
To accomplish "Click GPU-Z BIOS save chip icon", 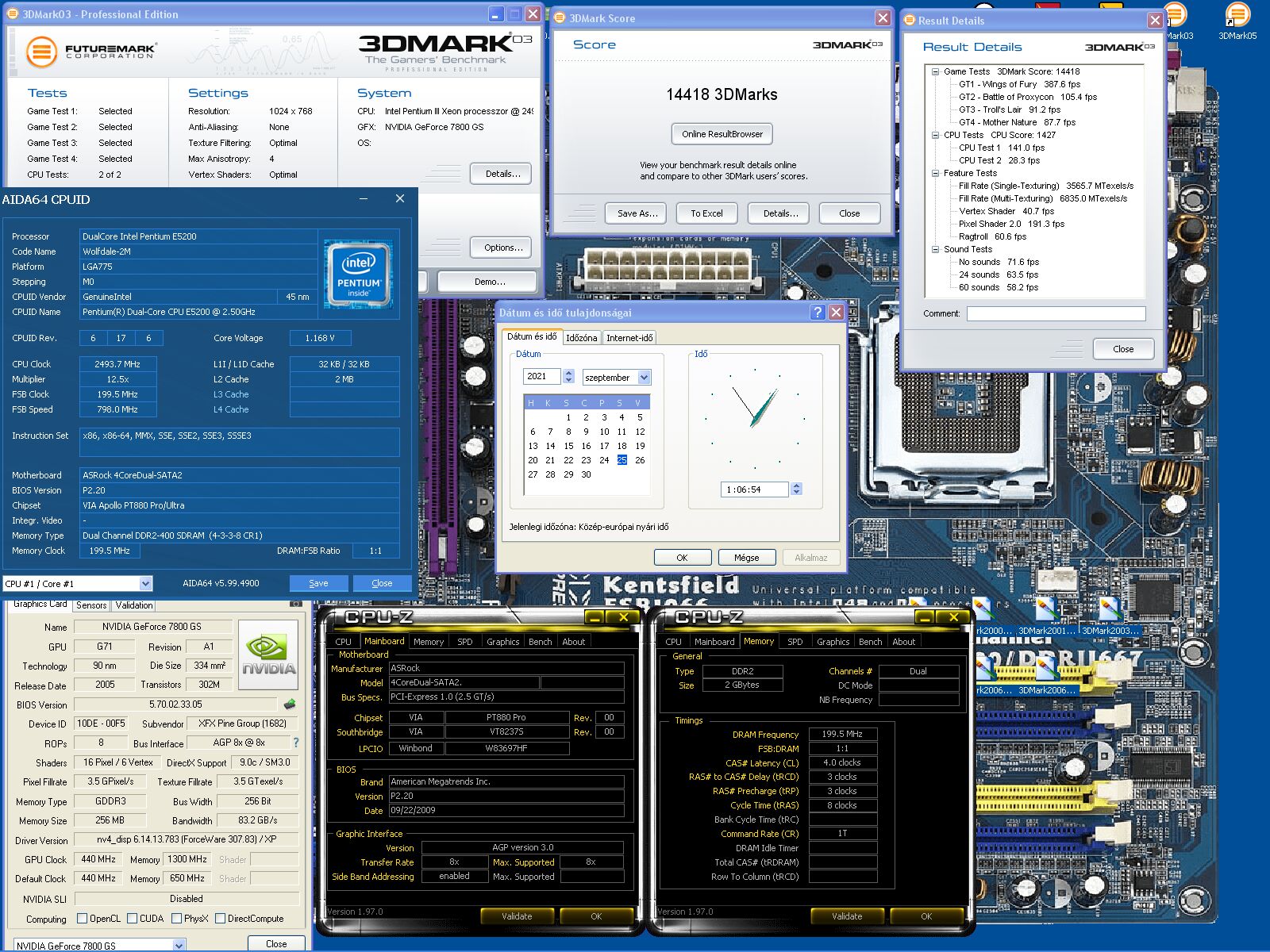I will click(290, 704).
